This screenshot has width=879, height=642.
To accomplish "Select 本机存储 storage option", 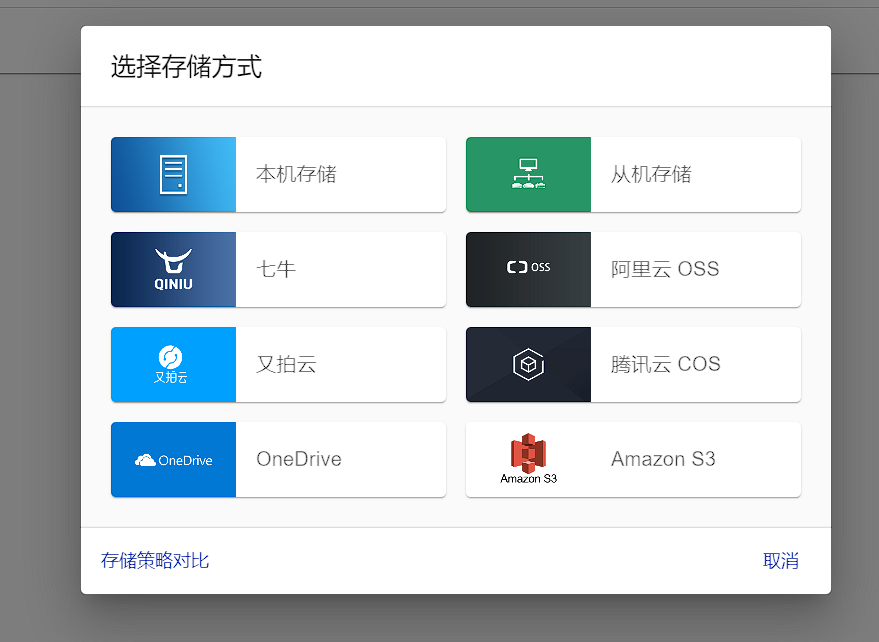I will [x=279, y=174].
